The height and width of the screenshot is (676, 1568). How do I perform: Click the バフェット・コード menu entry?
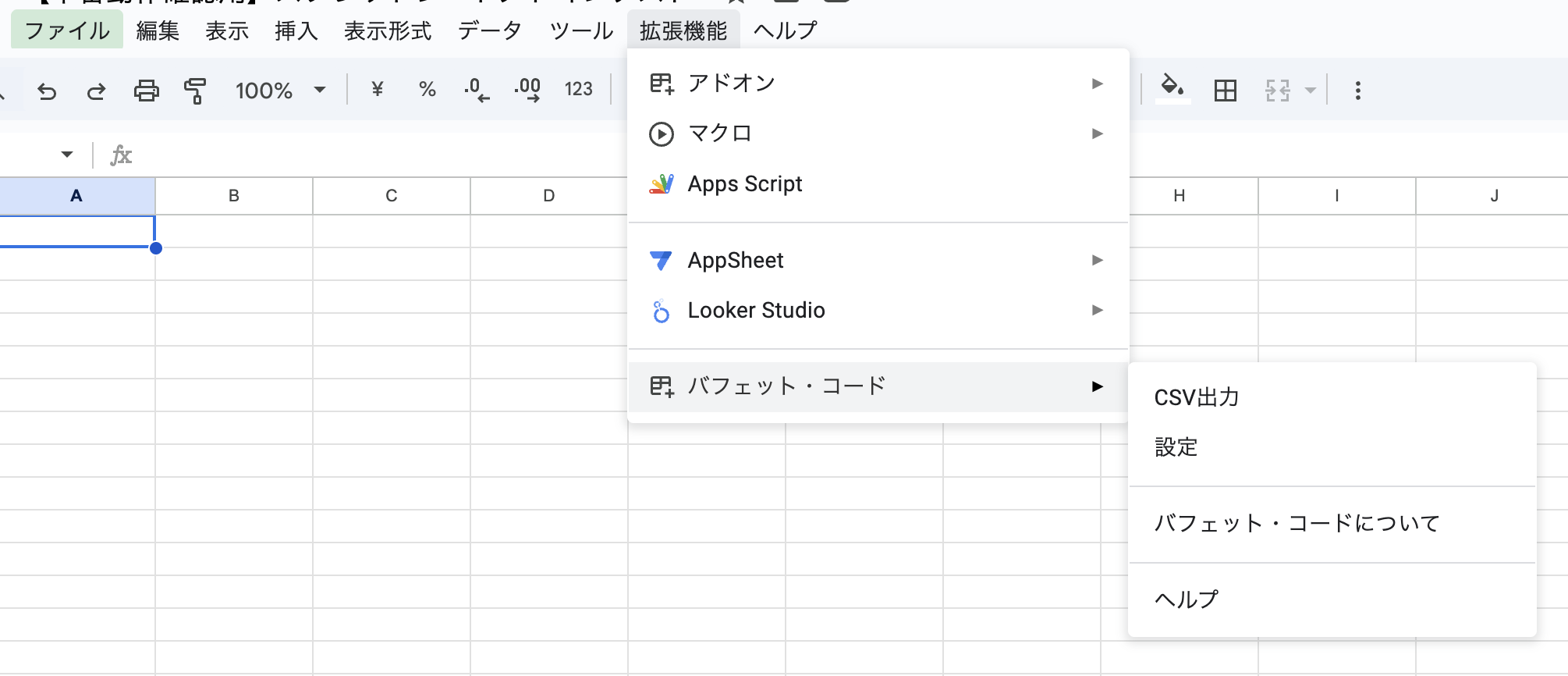coord(878,386)
